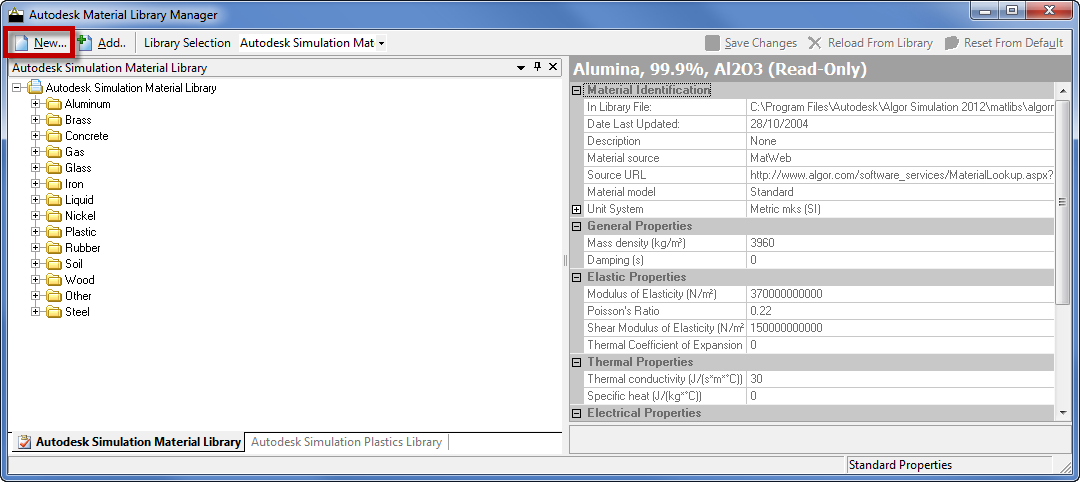The width and height of the screenshot is (1080, 482).
Task: Collapse the Material Identification section
Action: point(577,90)
